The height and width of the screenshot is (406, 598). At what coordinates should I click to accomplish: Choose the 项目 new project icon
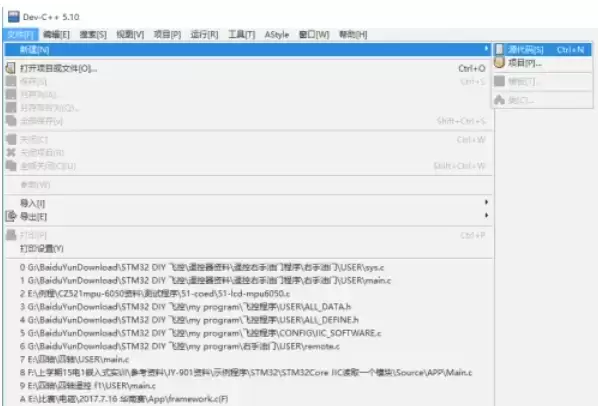point(499,63)
